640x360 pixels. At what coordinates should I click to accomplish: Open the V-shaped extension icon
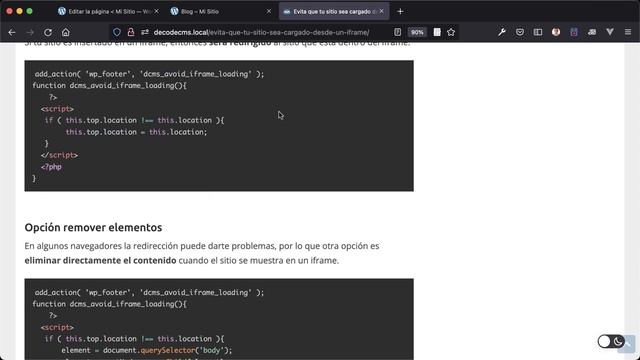610,32
